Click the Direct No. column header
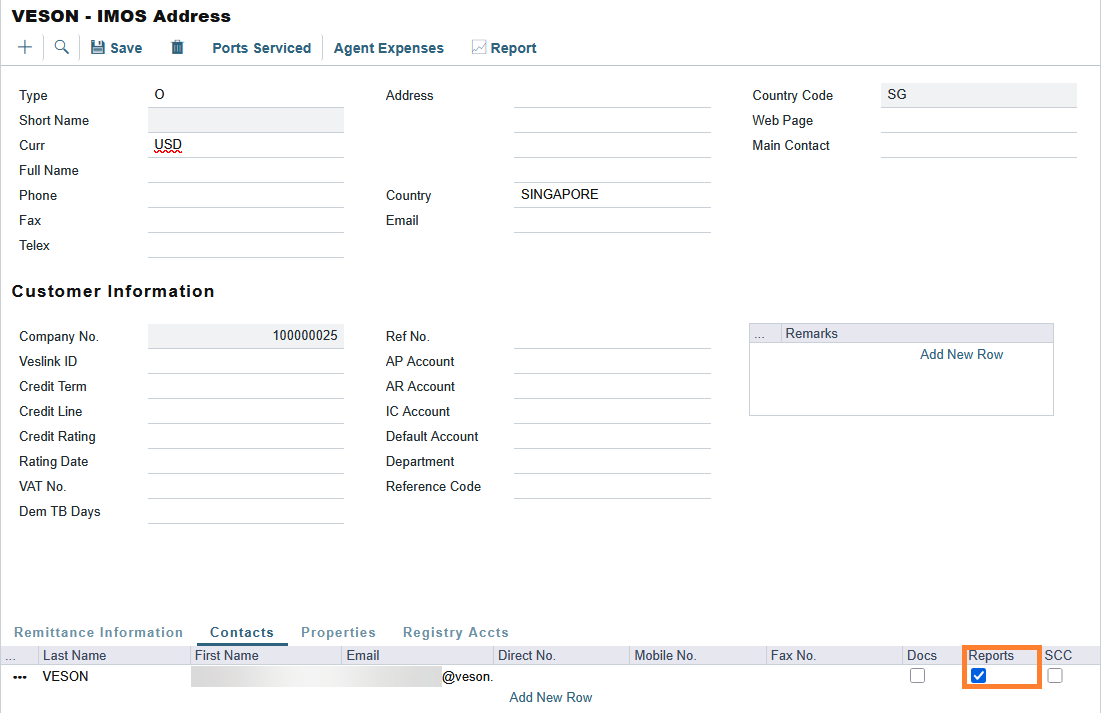 [x=562, y=655]
